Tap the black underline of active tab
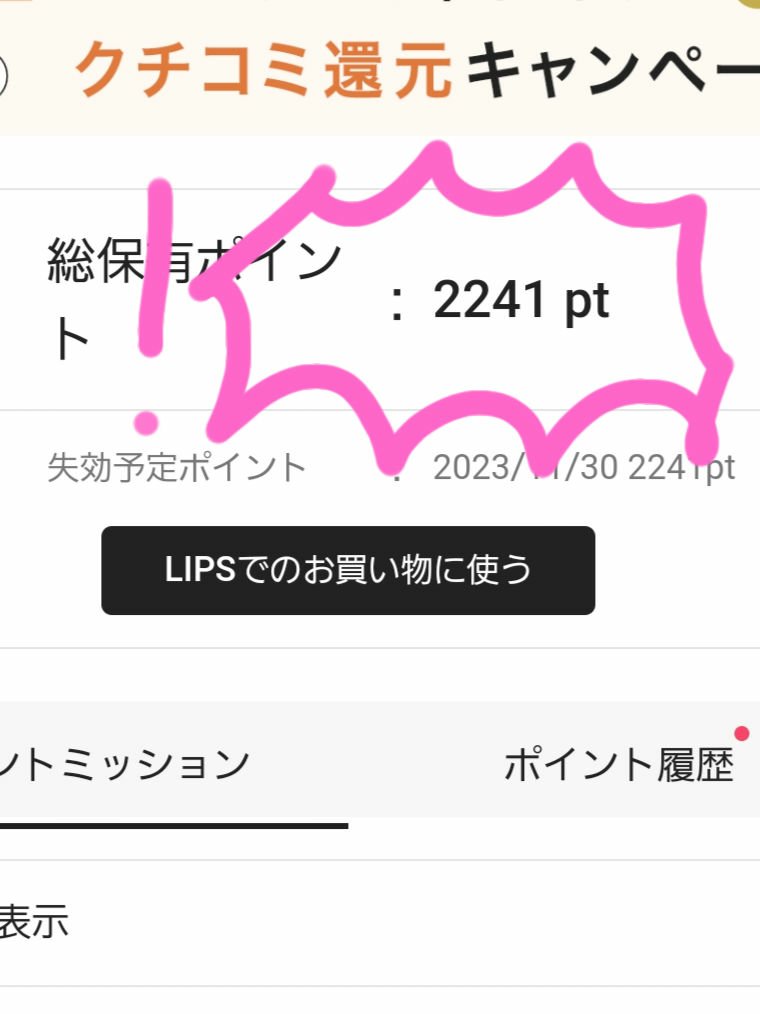This screenshot has height=1014, width=760. click(x=174, y=826)
